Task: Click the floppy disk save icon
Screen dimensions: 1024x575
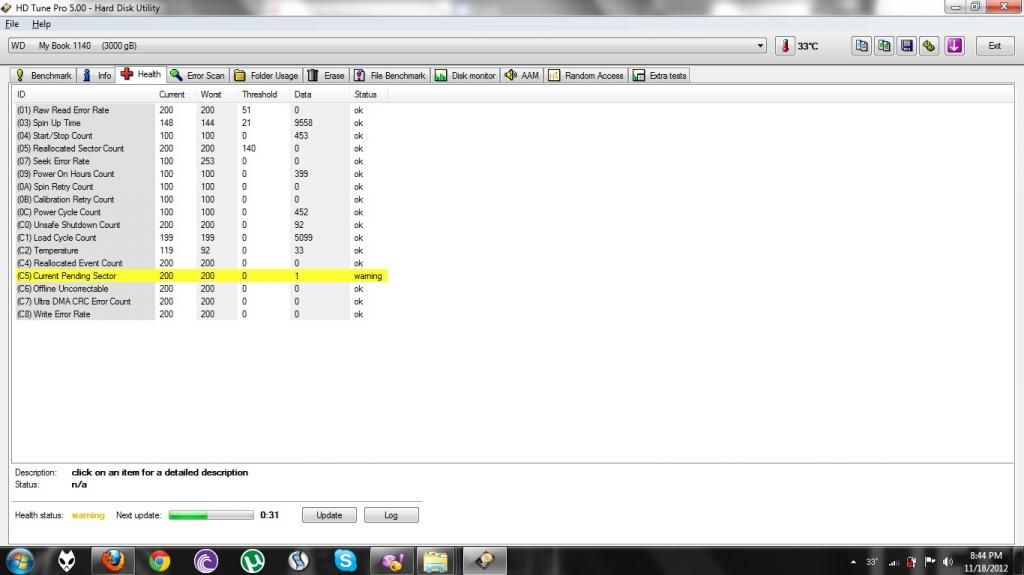Action: tap(906, 46)
